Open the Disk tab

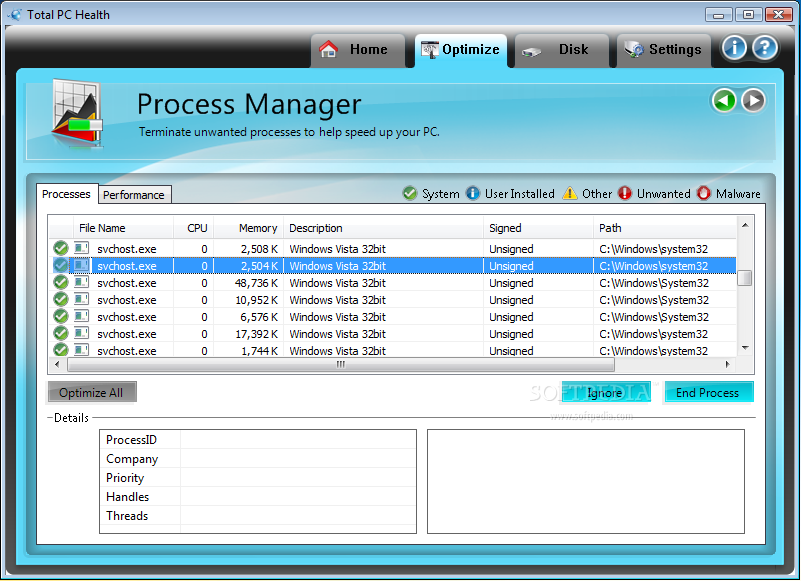[x=561, y=50]
